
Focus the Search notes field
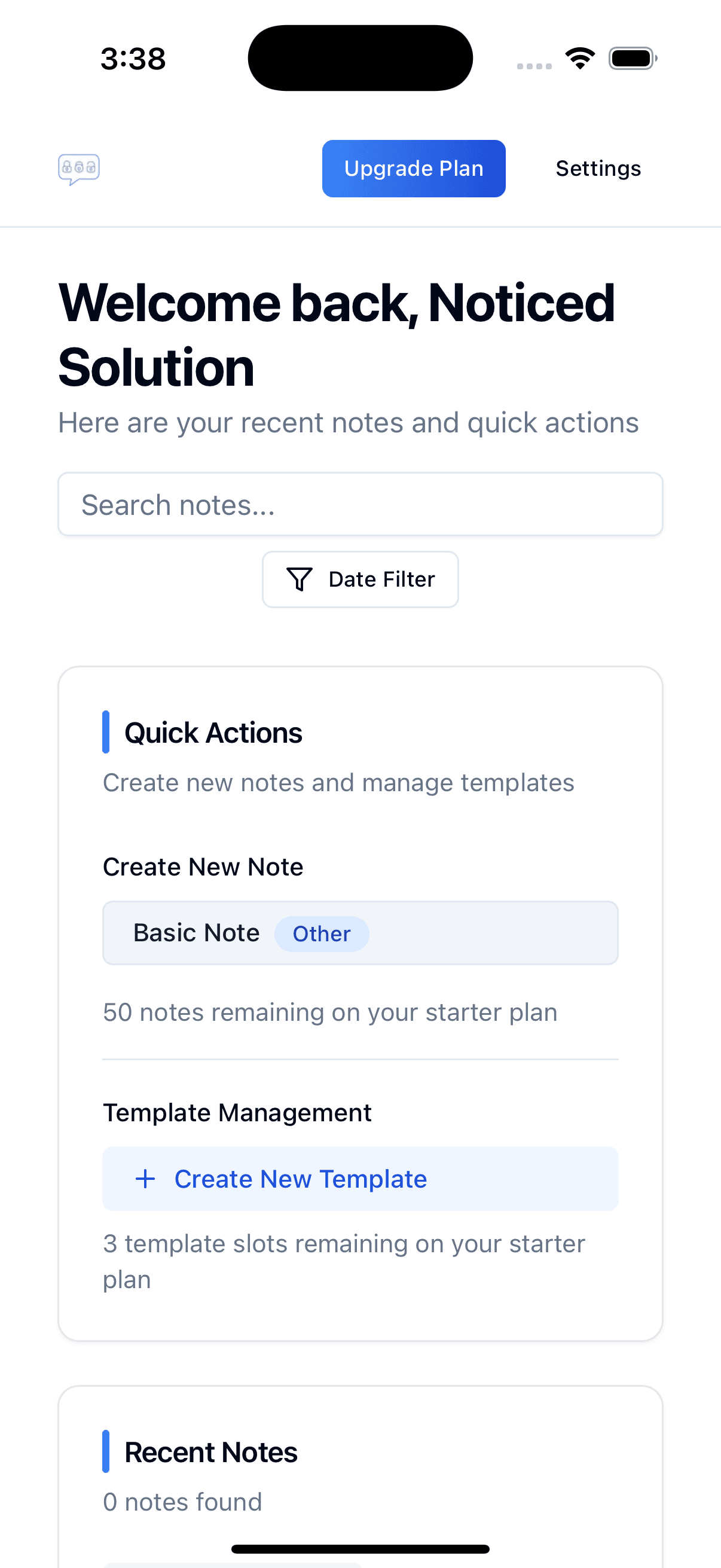coord(360,505)
